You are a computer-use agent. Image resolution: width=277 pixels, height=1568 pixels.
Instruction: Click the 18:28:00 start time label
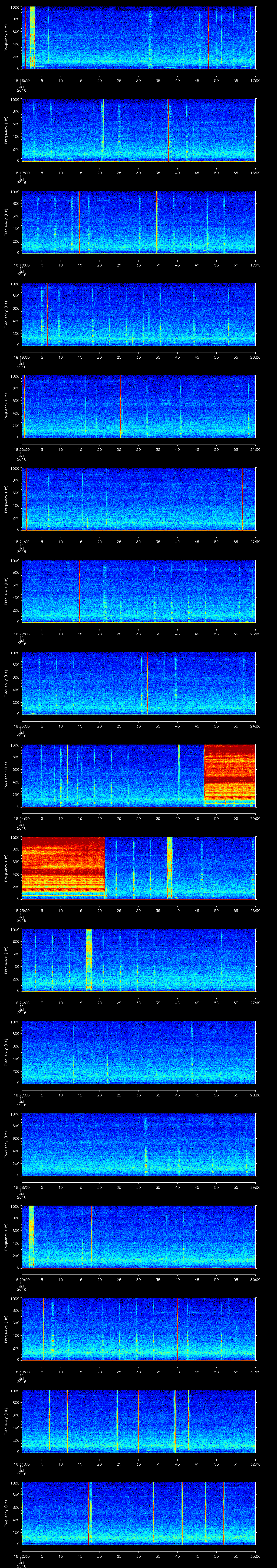(21, 1187)
